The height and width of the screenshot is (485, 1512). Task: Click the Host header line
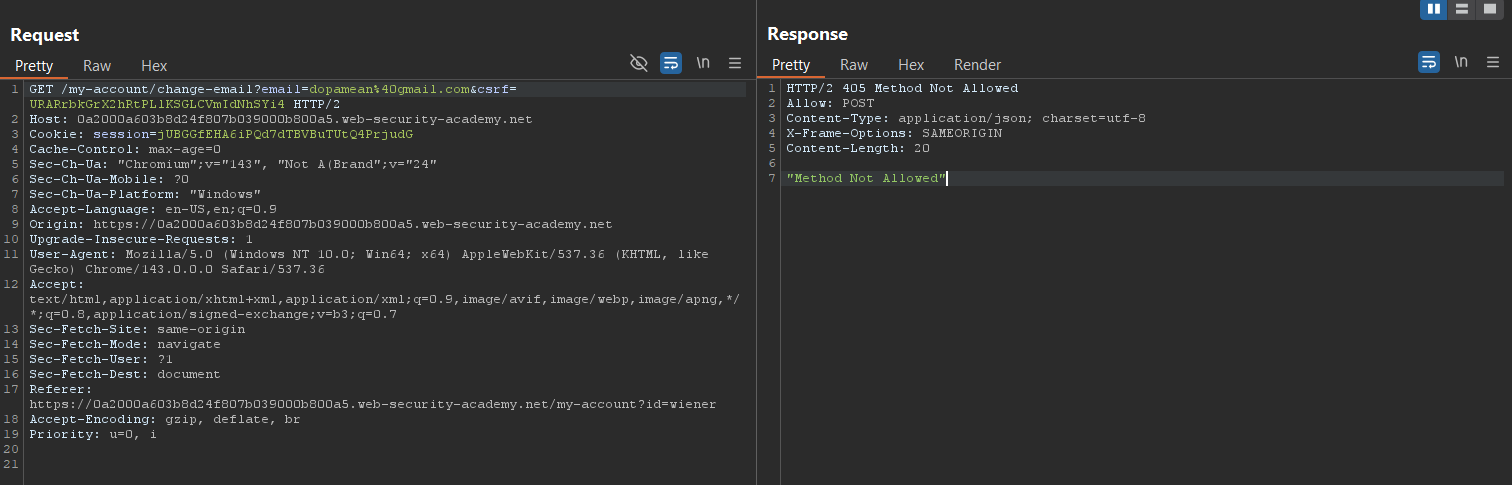tap(280, 119)
